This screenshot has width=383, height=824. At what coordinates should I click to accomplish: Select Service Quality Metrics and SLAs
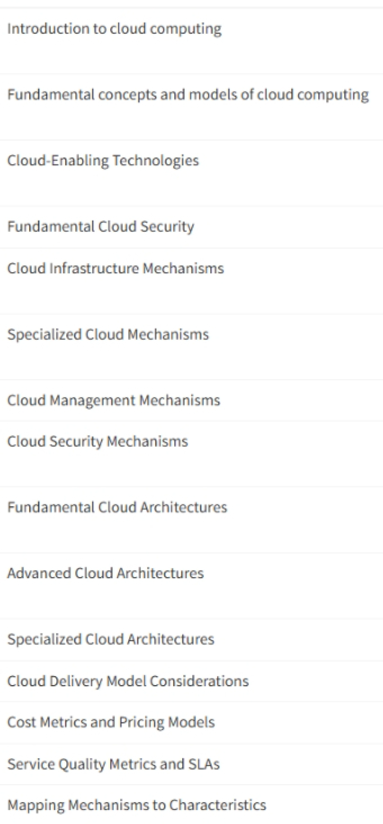tap(191, 764)
